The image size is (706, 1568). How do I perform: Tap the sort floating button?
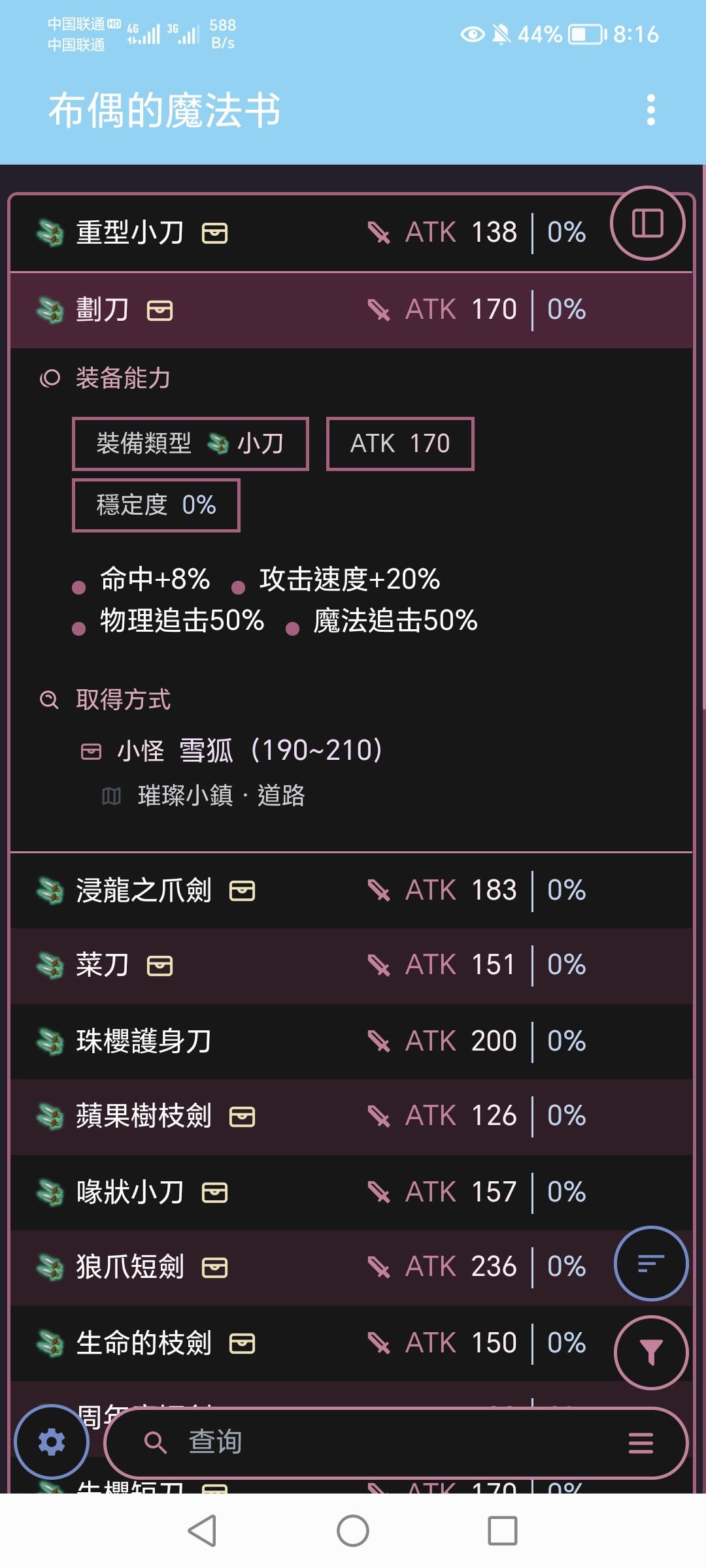(x=650, y=1263)
